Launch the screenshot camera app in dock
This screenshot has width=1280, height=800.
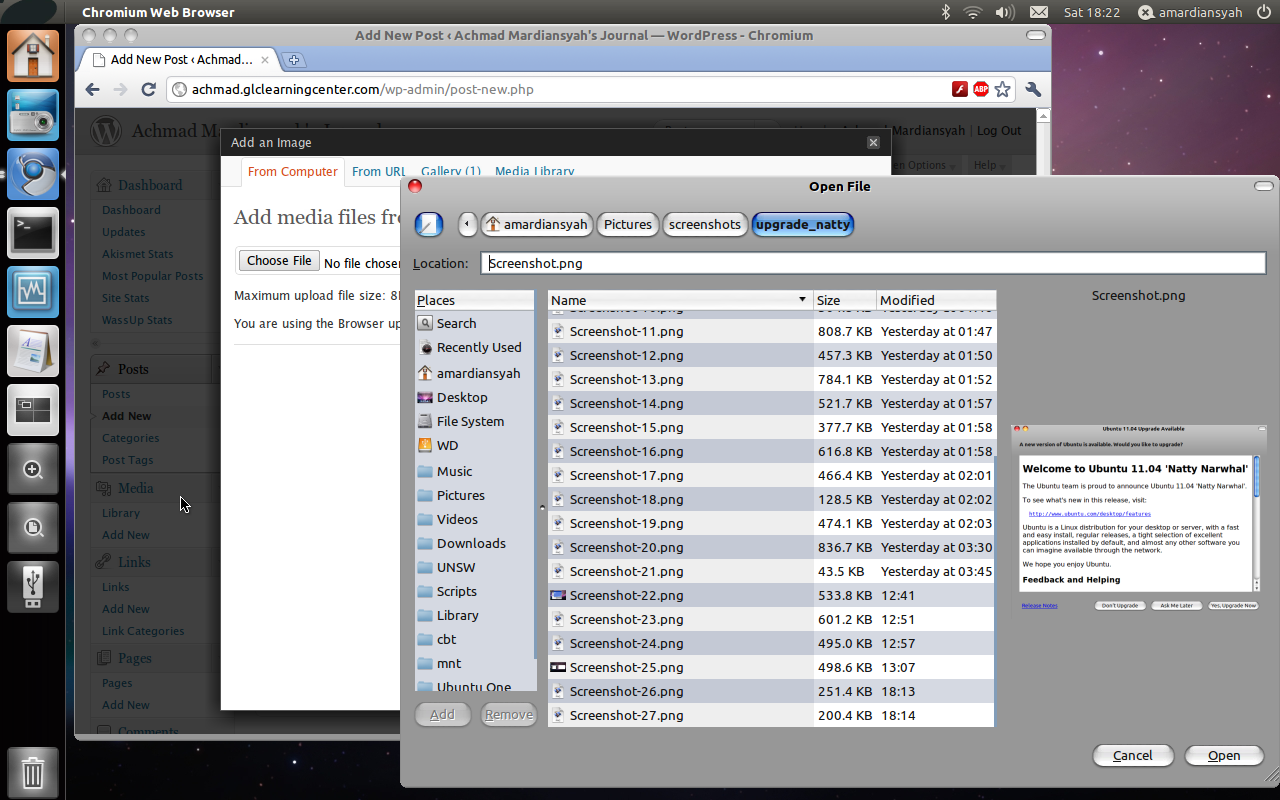point(34,114)
